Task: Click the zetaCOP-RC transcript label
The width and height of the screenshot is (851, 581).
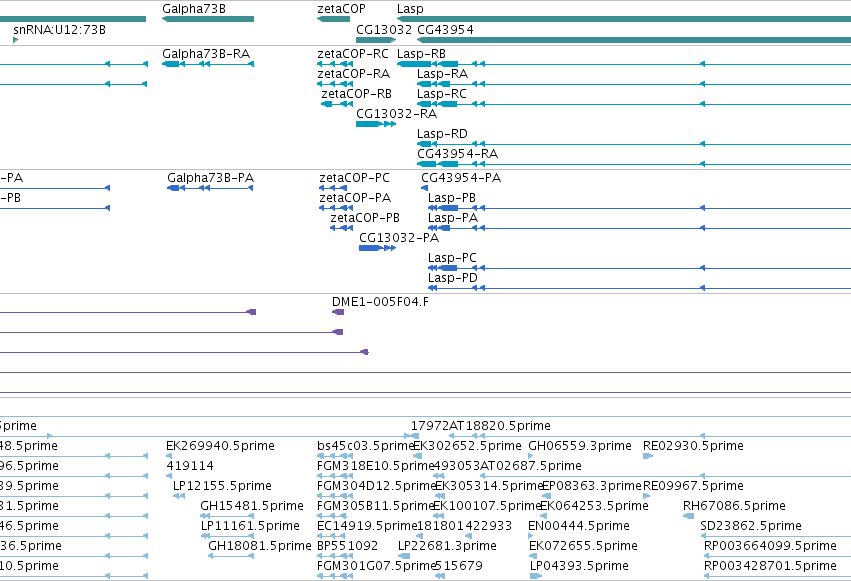Action: (353, 54)
